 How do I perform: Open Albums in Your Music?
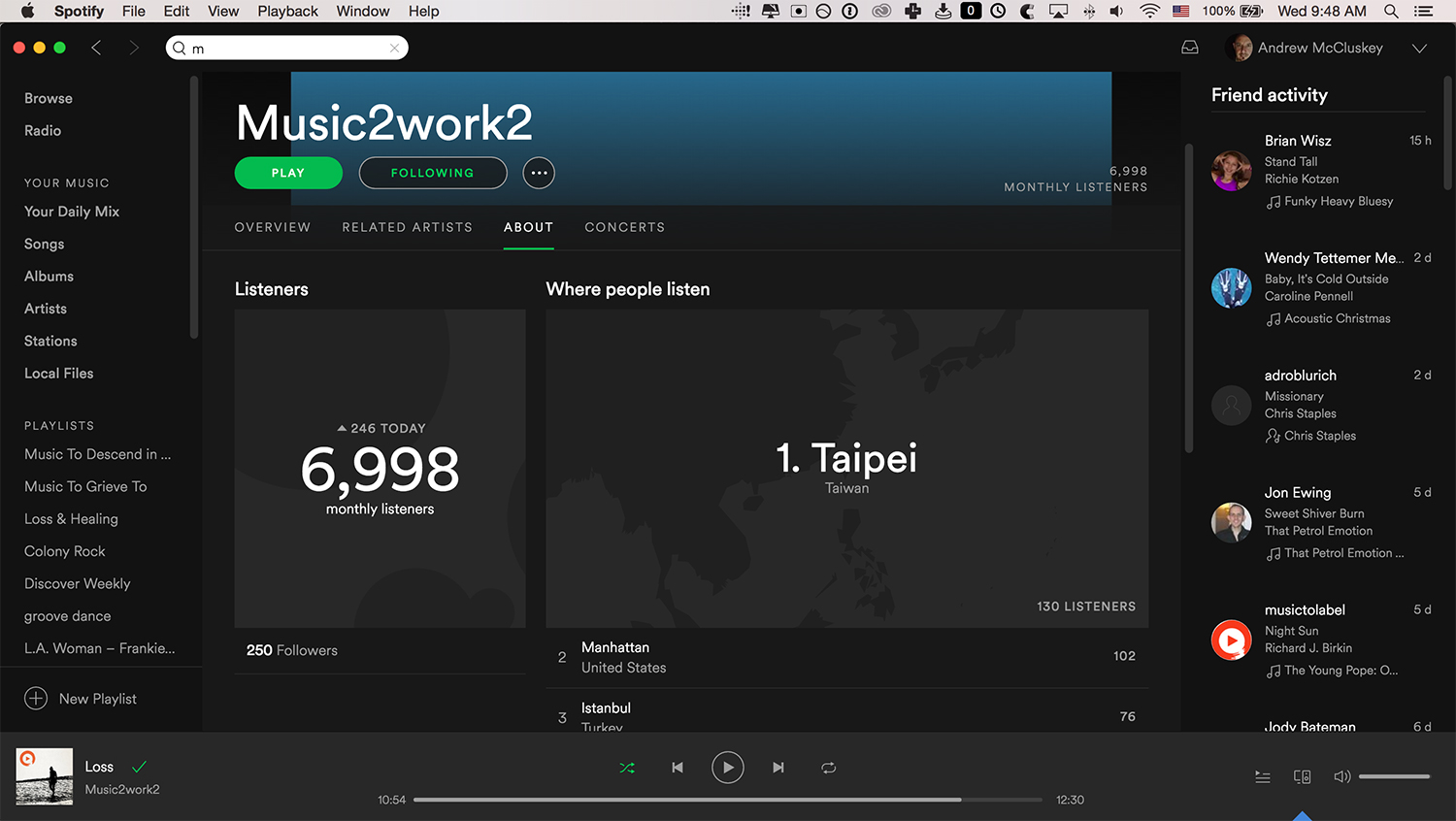point(49,277)
